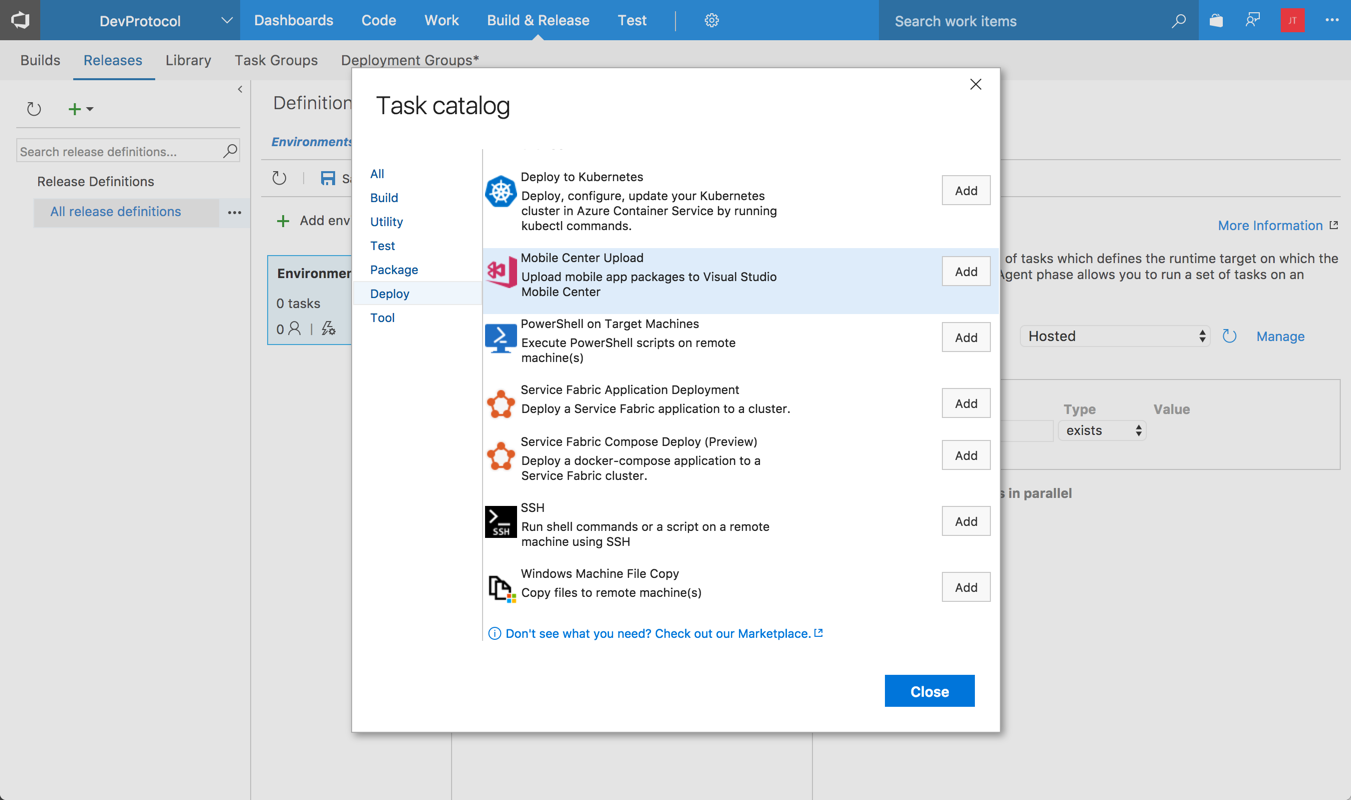The width and height of the screenshot is (1351, 800).
Task: Select the Tool task category
Action: pos(383,318)
